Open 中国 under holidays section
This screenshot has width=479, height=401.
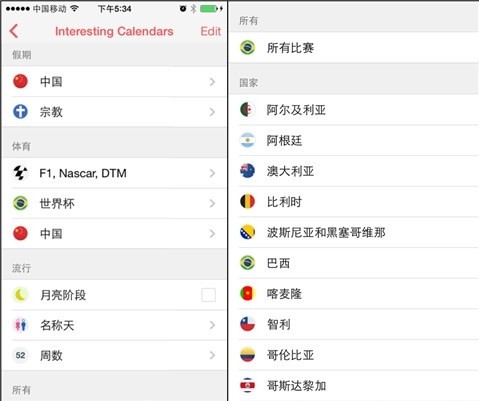114,82
